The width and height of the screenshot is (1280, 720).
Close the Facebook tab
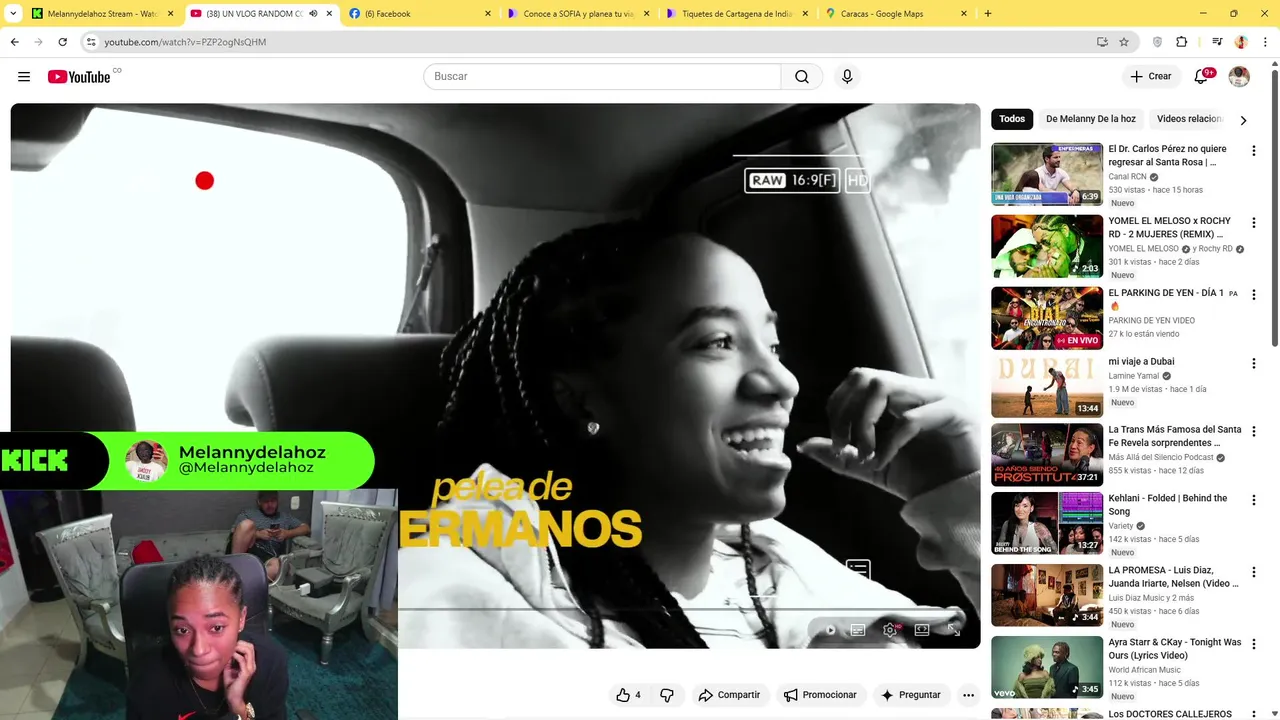coord(488,14)
